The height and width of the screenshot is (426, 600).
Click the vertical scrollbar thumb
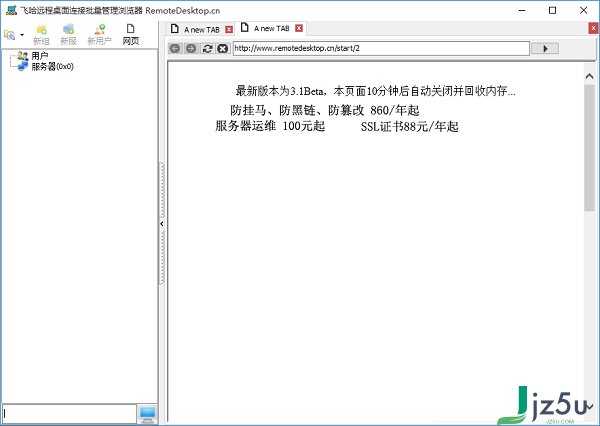coord(589,147)
